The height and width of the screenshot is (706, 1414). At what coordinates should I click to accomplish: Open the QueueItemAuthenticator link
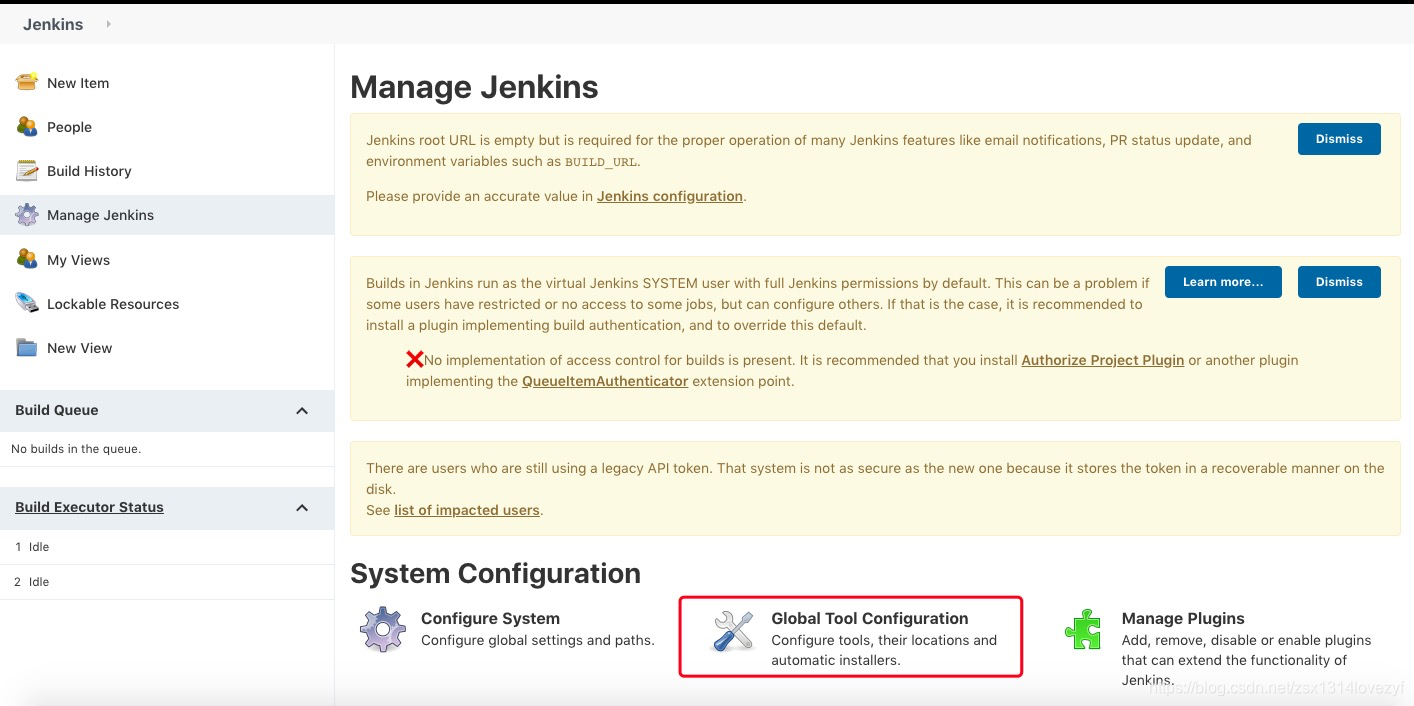coord(605,381)
